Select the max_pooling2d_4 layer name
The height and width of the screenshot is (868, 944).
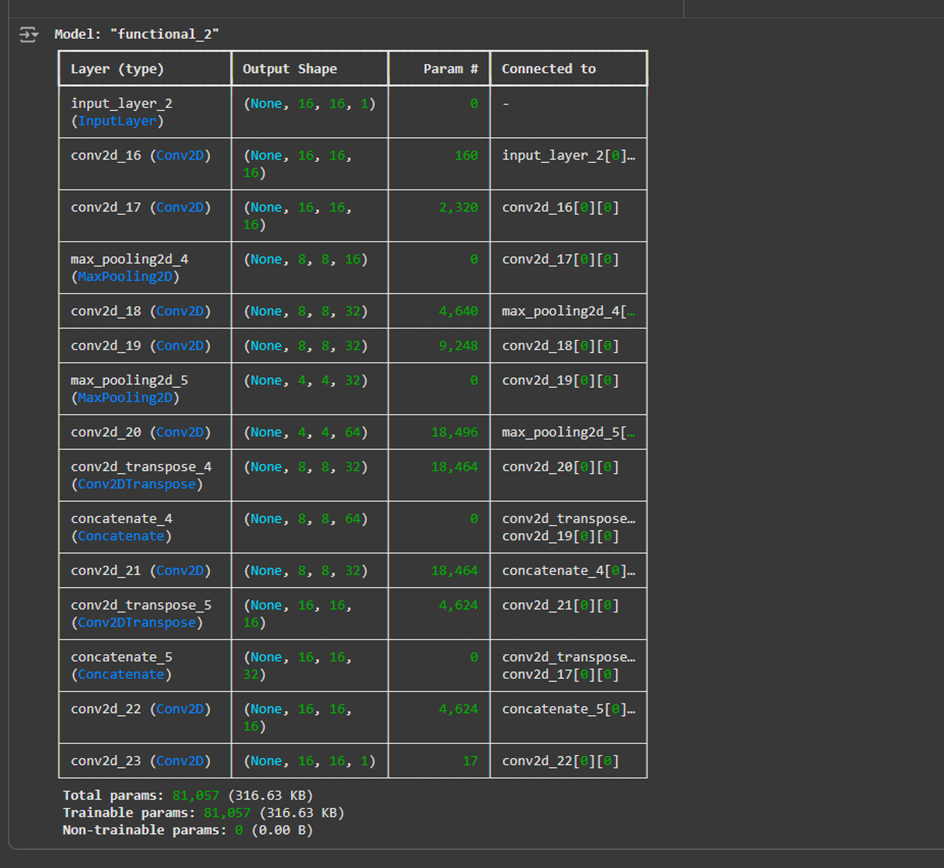click(129, 259)
